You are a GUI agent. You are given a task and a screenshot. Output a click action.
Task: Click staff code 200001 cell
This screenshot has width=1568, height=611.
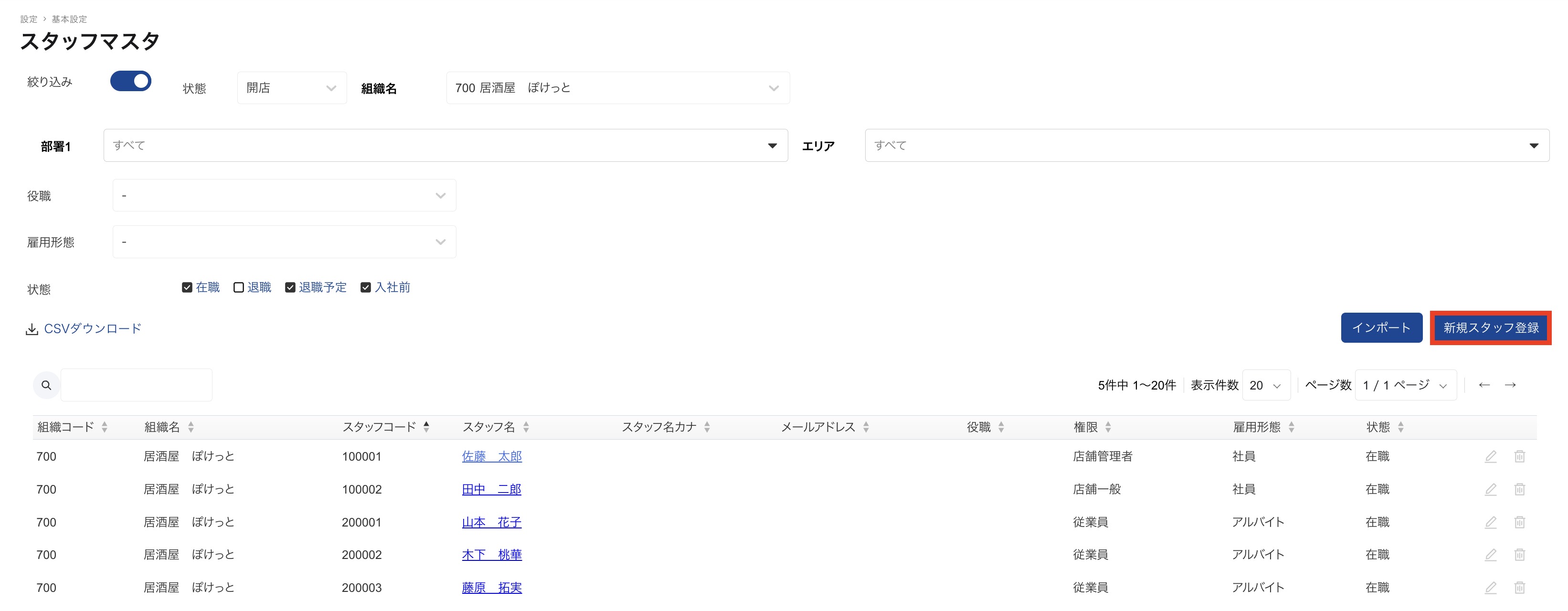coord(361,522)
